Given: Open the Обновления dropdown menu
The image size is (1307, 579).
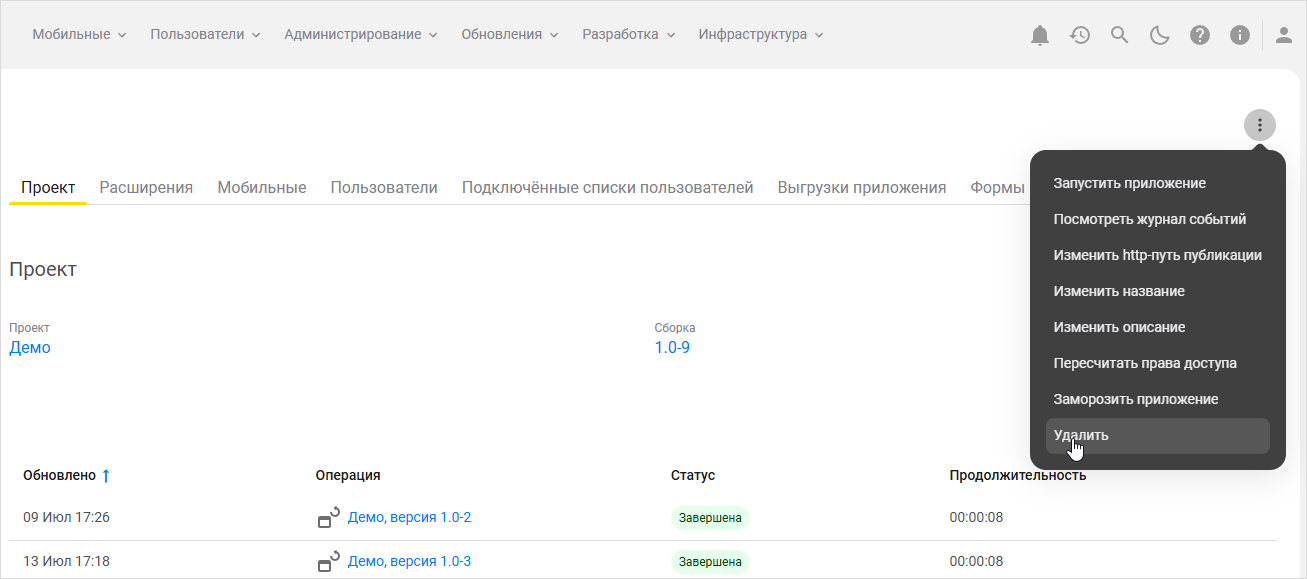Looking at the screenshot, I should tap(510, 35).
